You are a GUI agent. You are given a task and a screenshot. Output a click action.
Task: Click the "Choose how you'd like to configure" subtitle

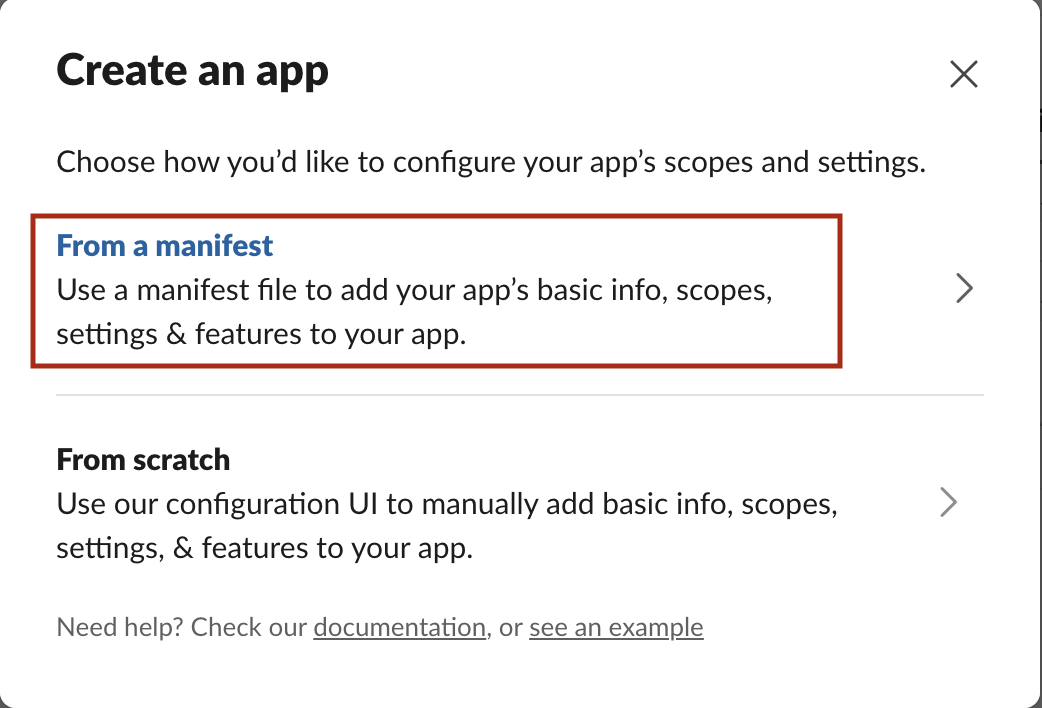[490, 163]
